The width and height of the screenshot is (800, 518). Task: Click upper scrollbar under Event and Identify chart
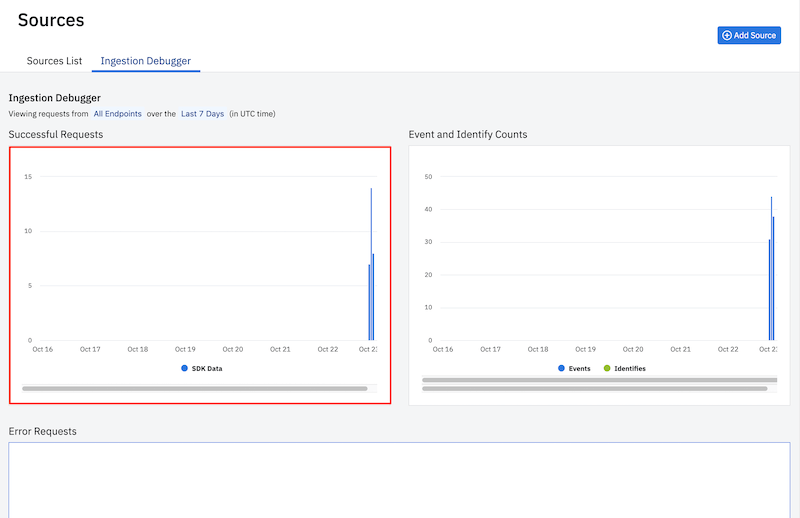coord(599,380)
